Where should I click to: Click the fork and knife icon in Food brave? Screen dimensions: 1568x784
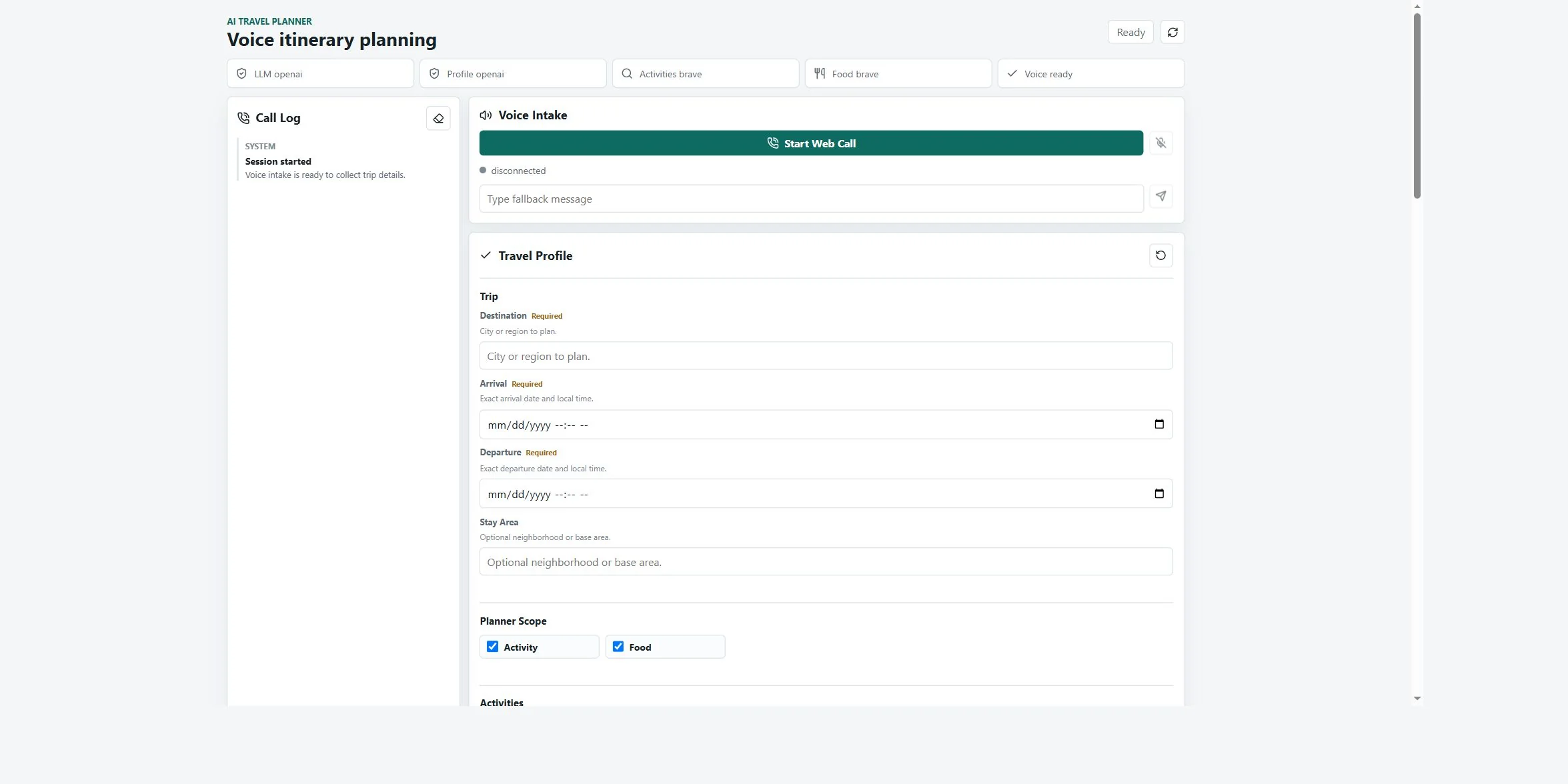click(820, 73)
